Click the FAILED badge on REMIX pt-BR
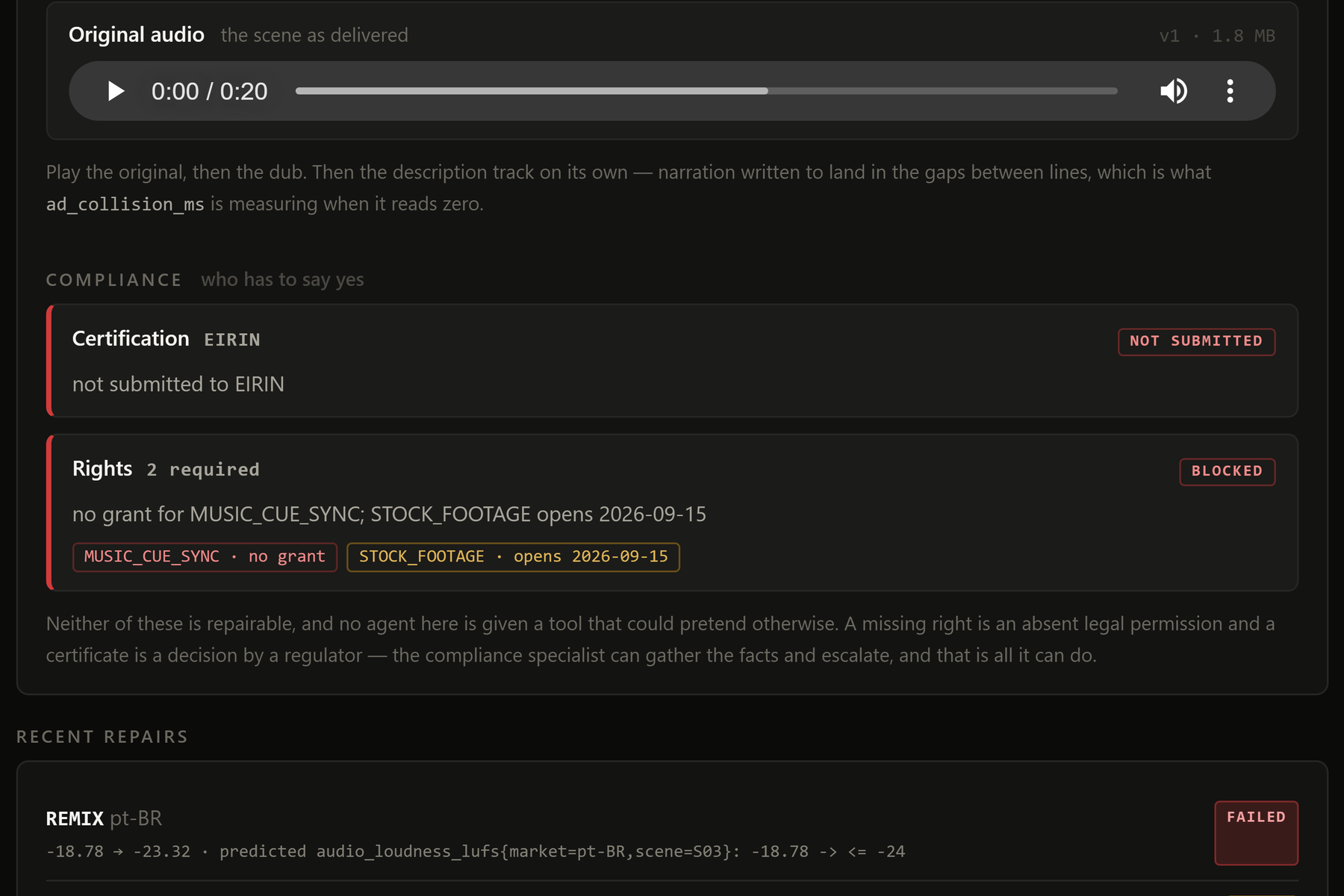Viewport: 1344px width, 896px height. [1256, 833]
